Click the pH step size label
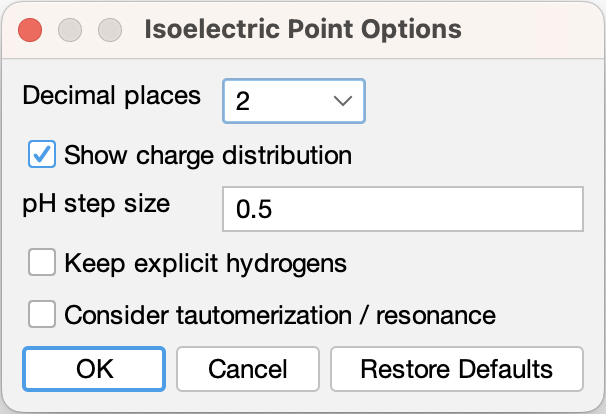The image size is (606, 414). pos(96,204)
